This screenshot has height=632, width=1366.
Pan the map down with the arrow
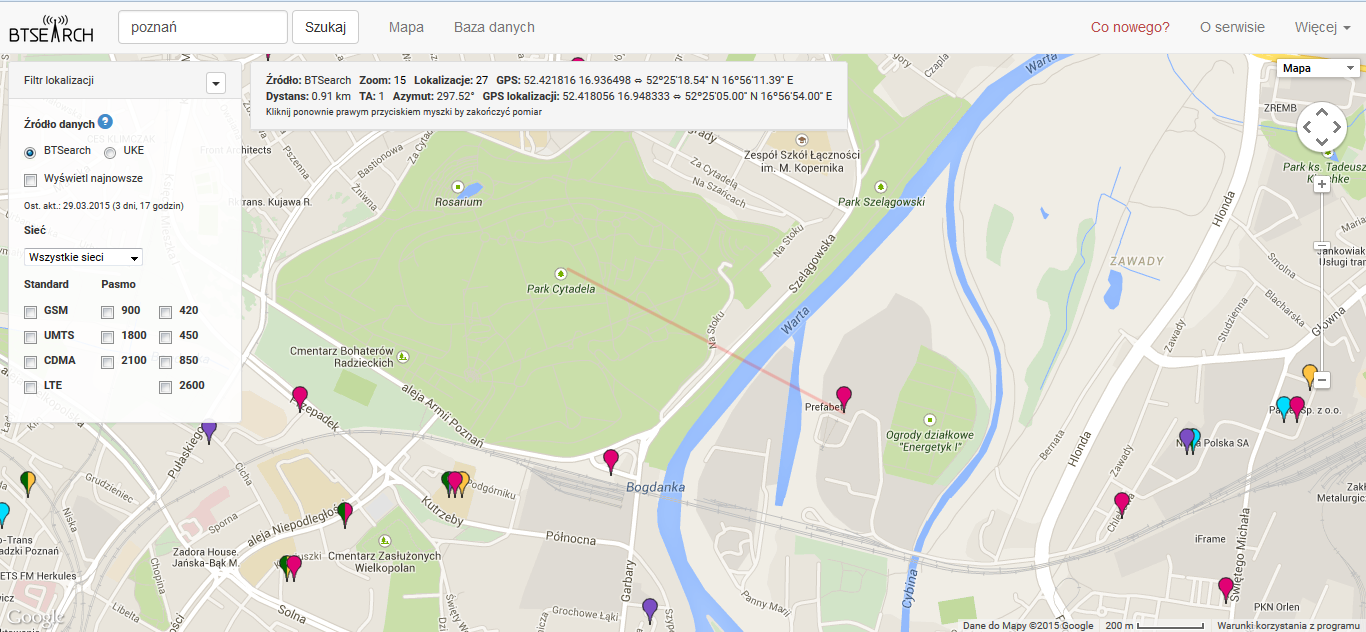coord(1322,142)
